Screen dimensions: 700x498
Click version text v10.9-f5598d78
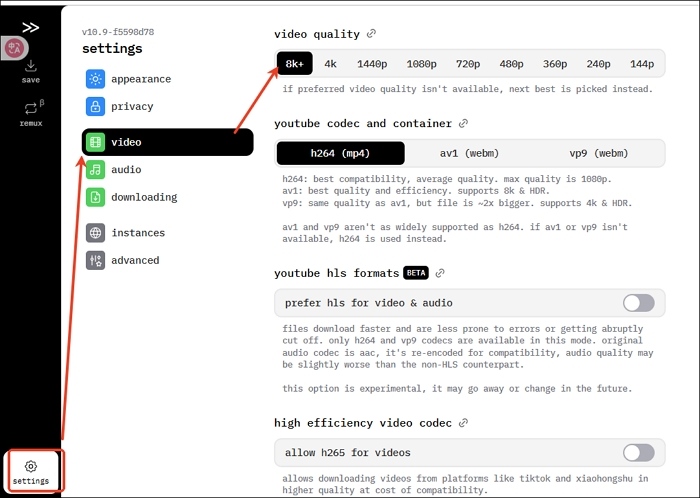point(118,32)
